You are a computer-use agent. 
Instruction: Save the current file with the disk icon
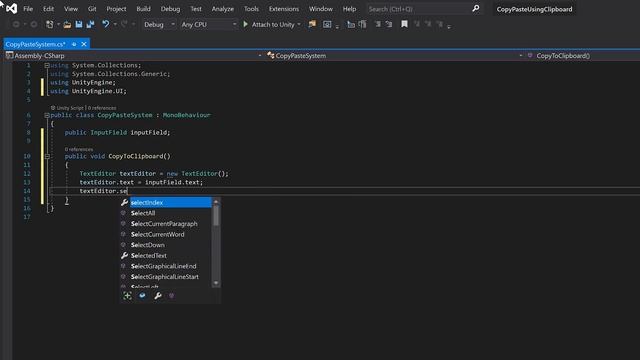point(79,24)
